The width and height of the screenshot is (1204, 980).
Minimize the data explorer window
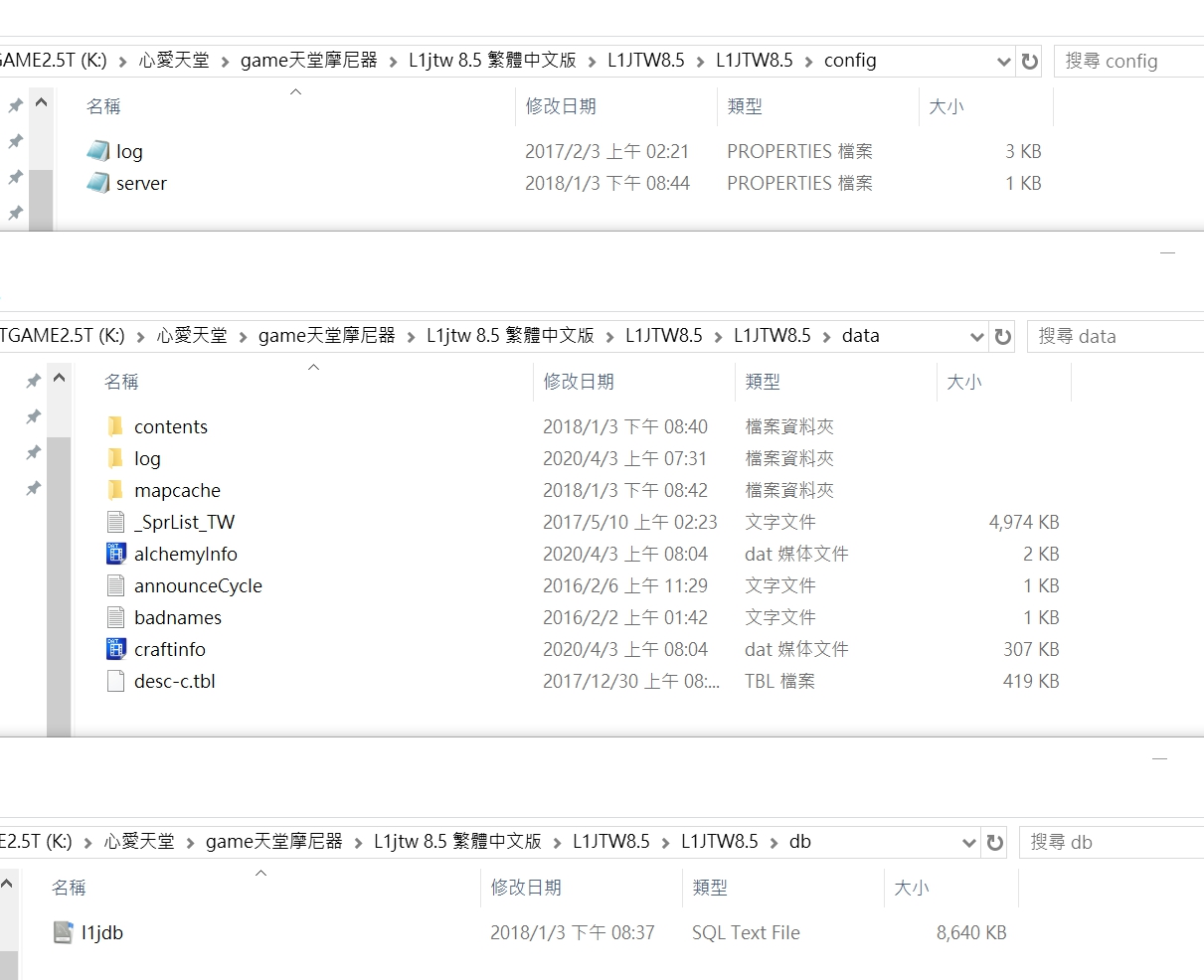1167,252
